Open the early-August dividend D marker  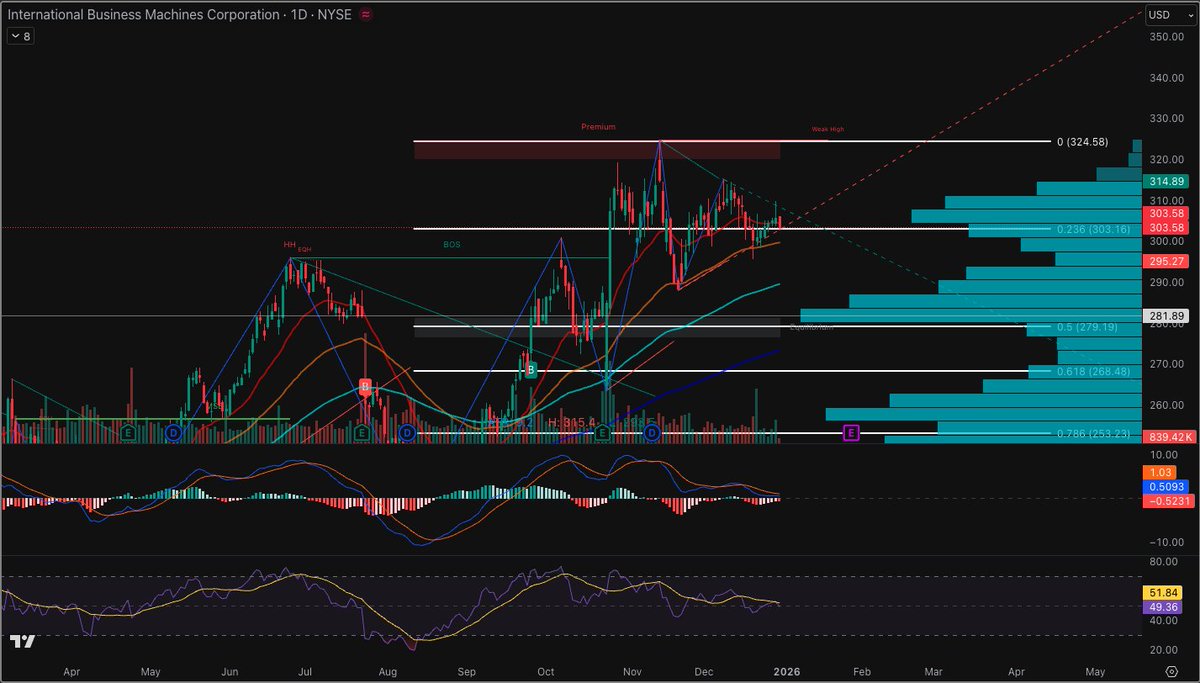[407, 433]
